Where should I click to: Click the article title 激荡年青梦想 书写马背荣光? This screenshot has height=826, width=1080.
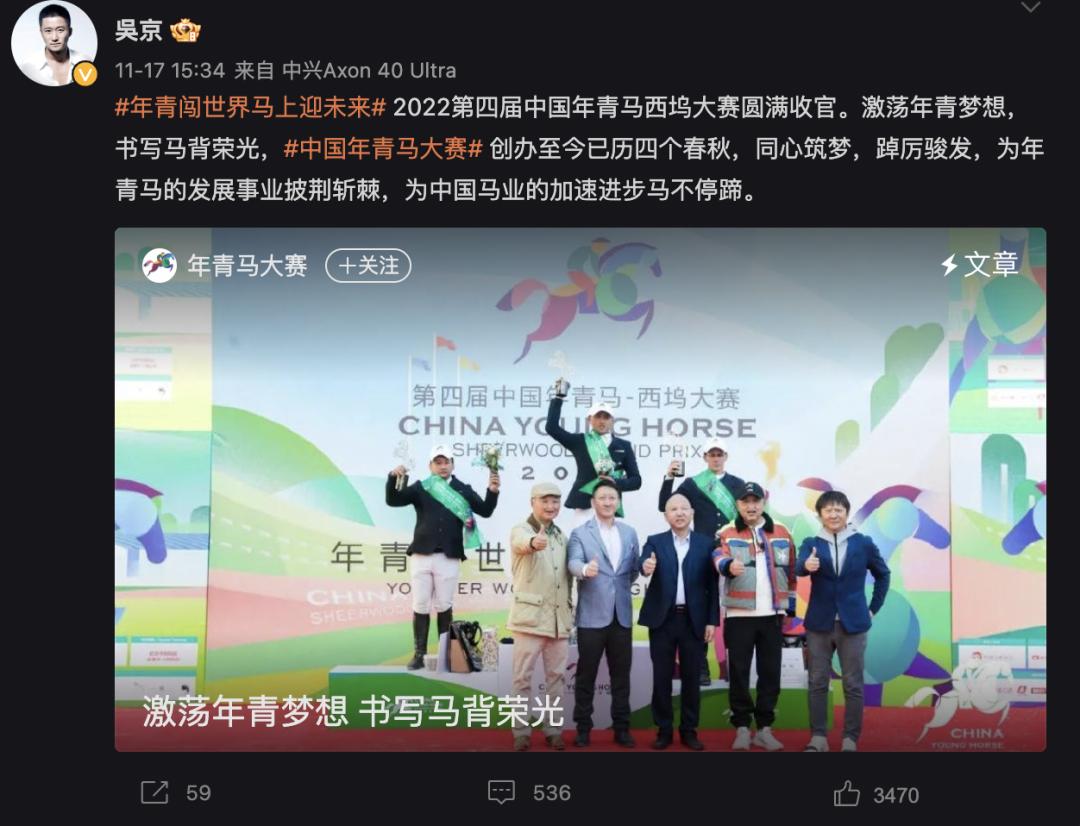tap(353, 710)
